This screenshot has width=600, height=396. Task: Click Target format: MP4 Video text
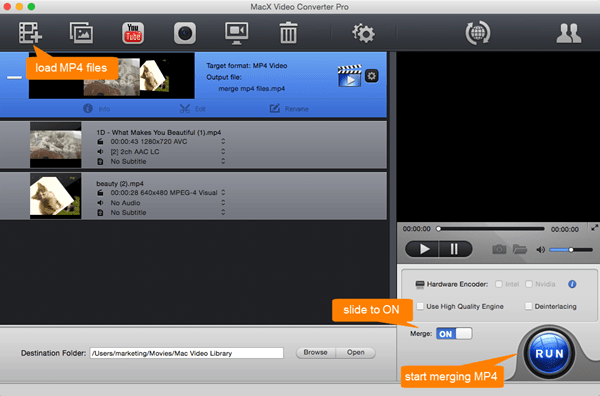click(247, 66)
